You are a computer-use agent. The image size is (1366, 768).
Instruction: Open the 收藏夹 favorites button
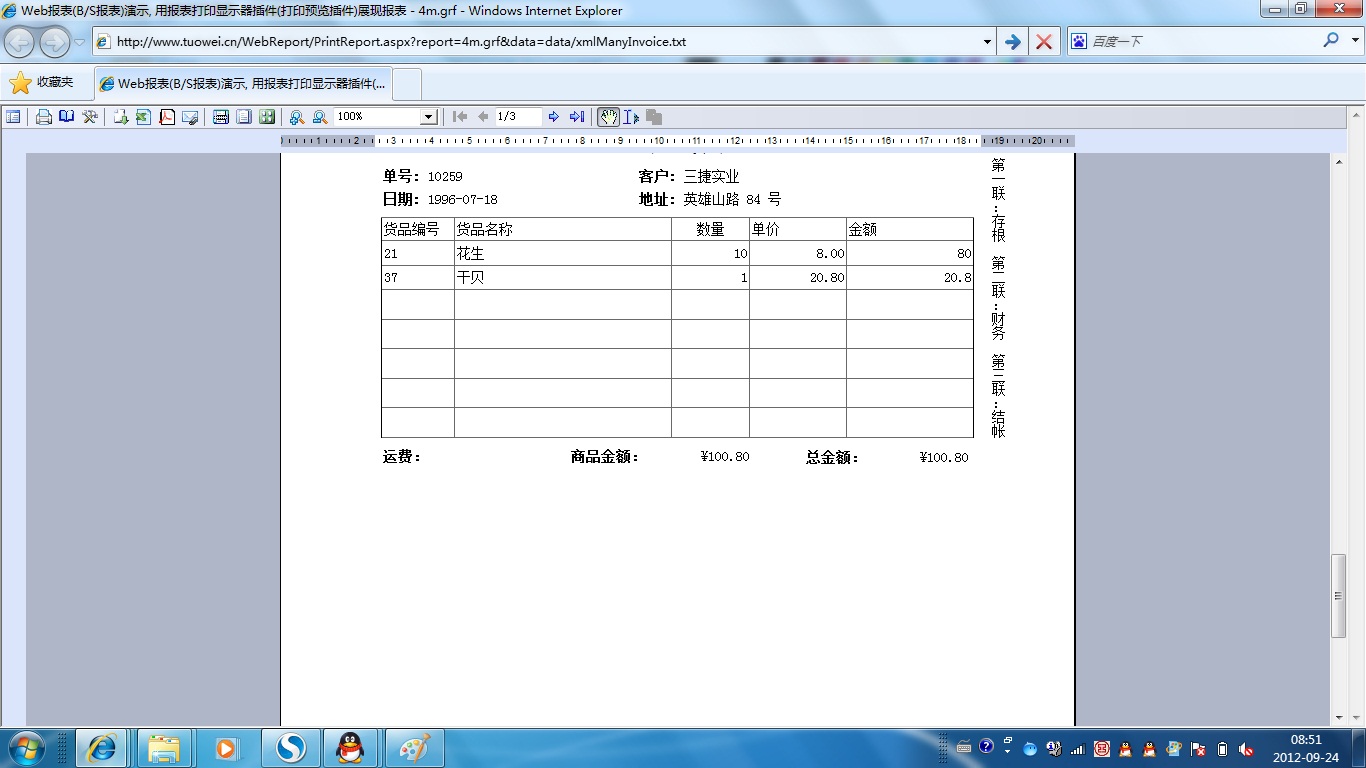[42, 83]
